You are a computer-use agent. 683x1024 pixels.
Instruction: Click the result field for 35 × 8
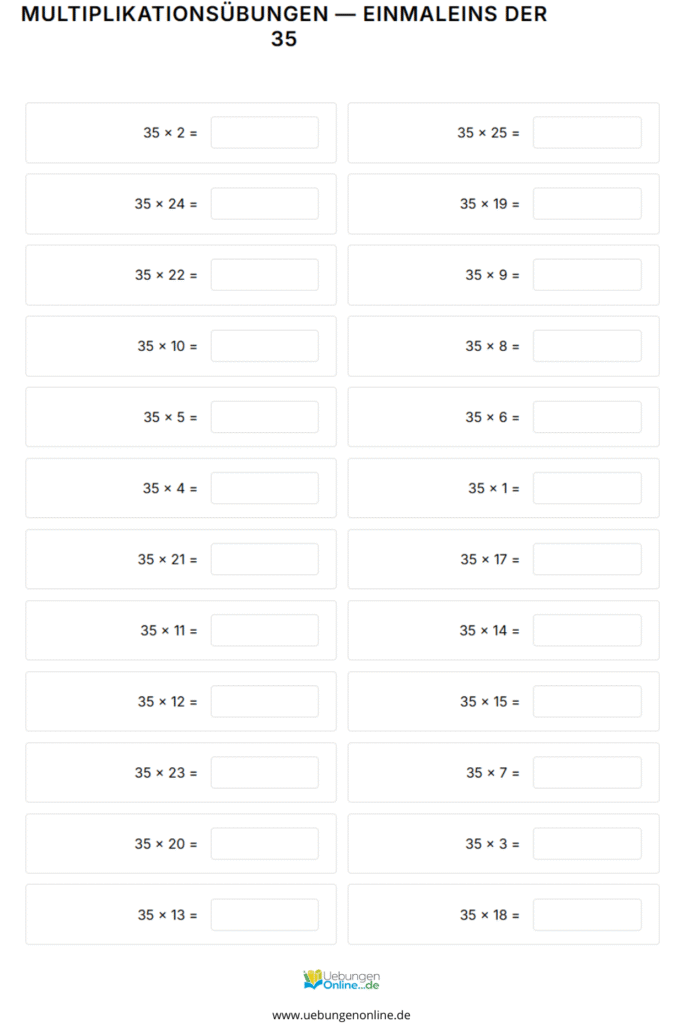point(586,346)
